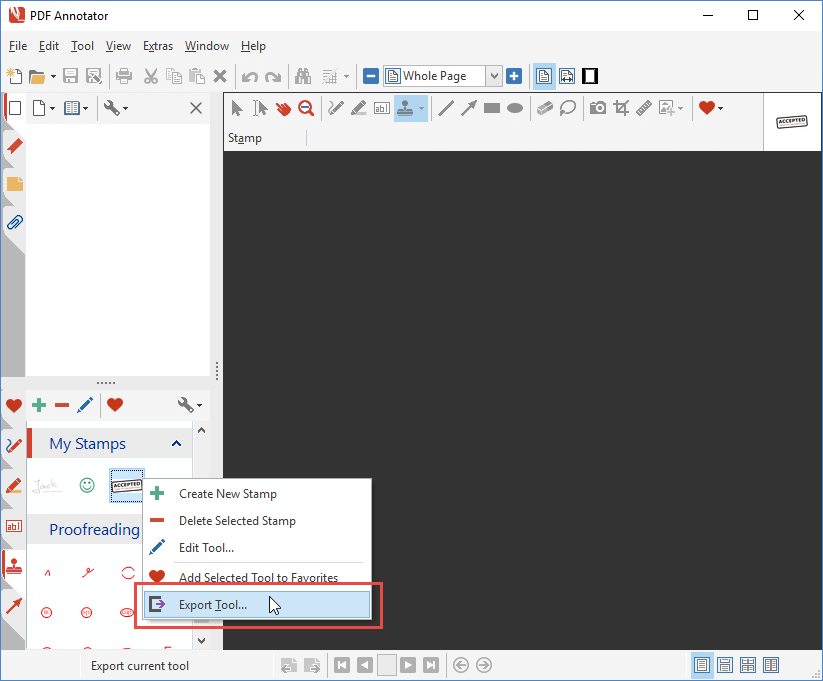
Task: Close the sidebar panel with X
Action: click(196, 108)
